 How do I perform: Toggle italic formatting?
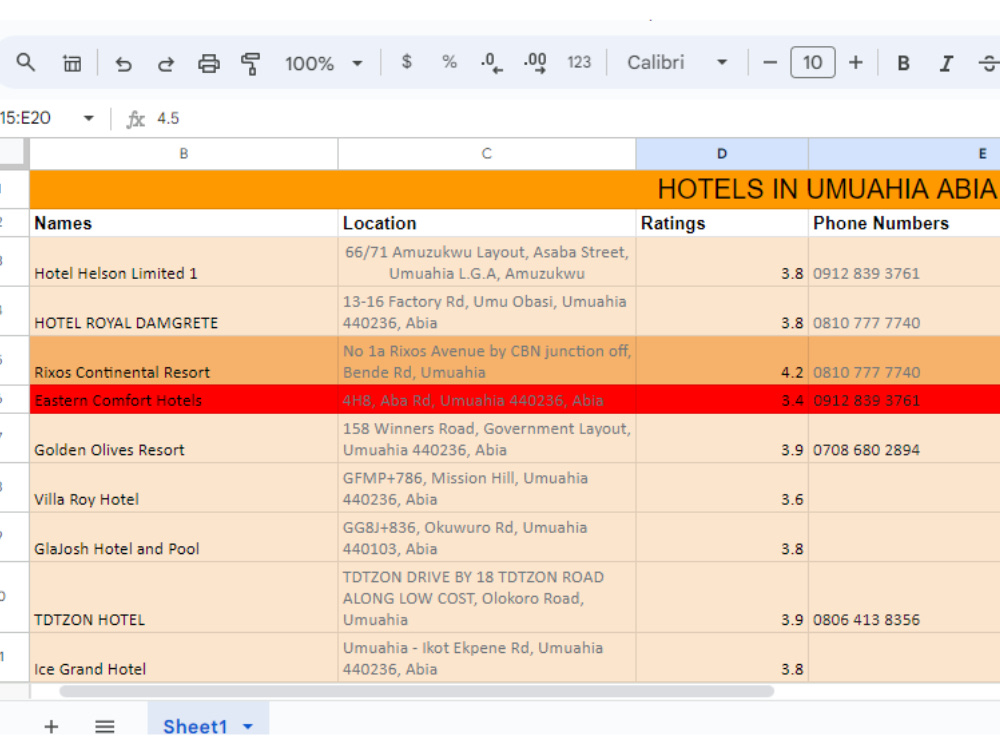tap(946, 63)
